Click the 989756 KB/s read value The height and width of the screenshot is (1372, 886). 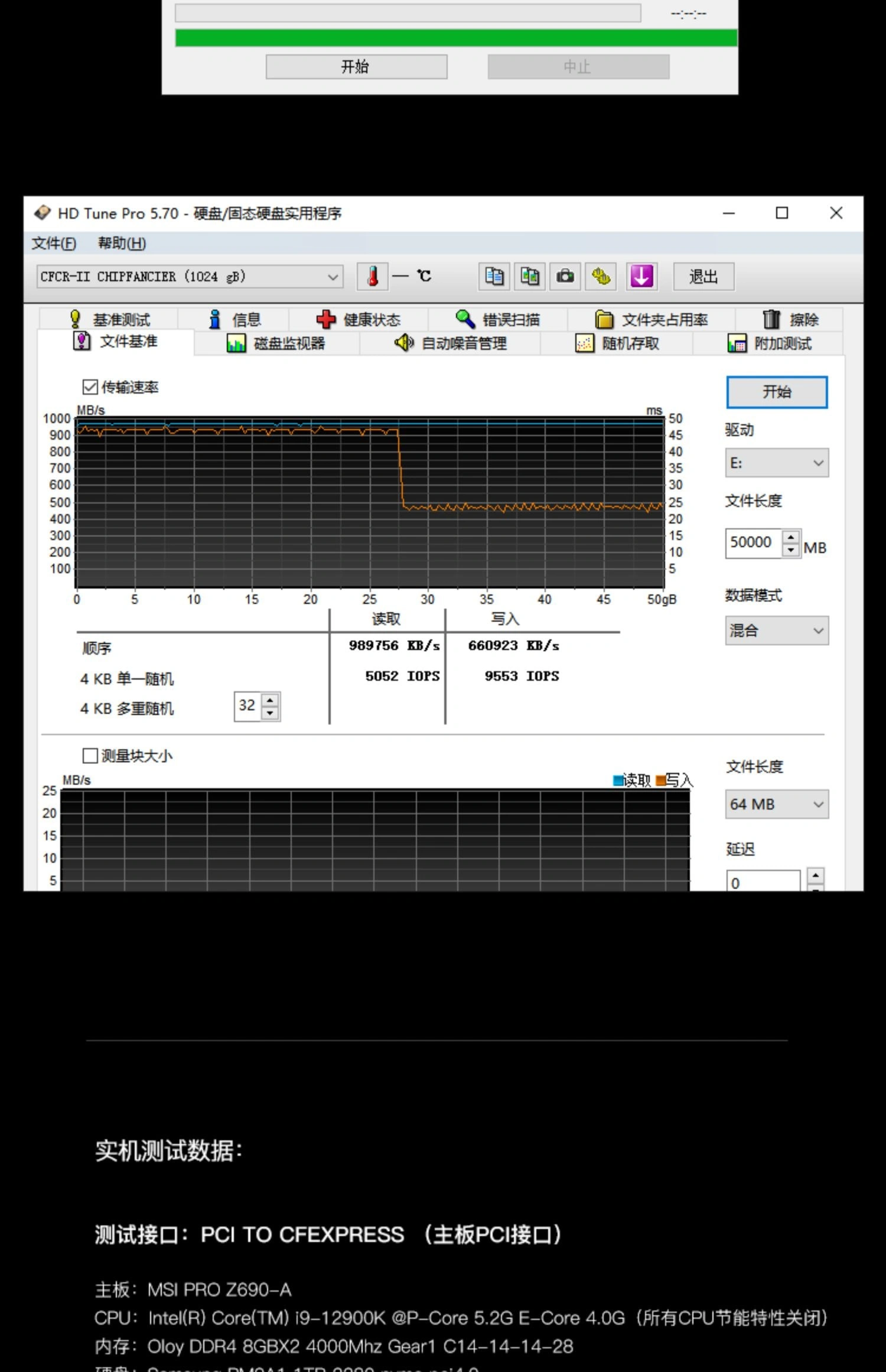click(394, 645)
